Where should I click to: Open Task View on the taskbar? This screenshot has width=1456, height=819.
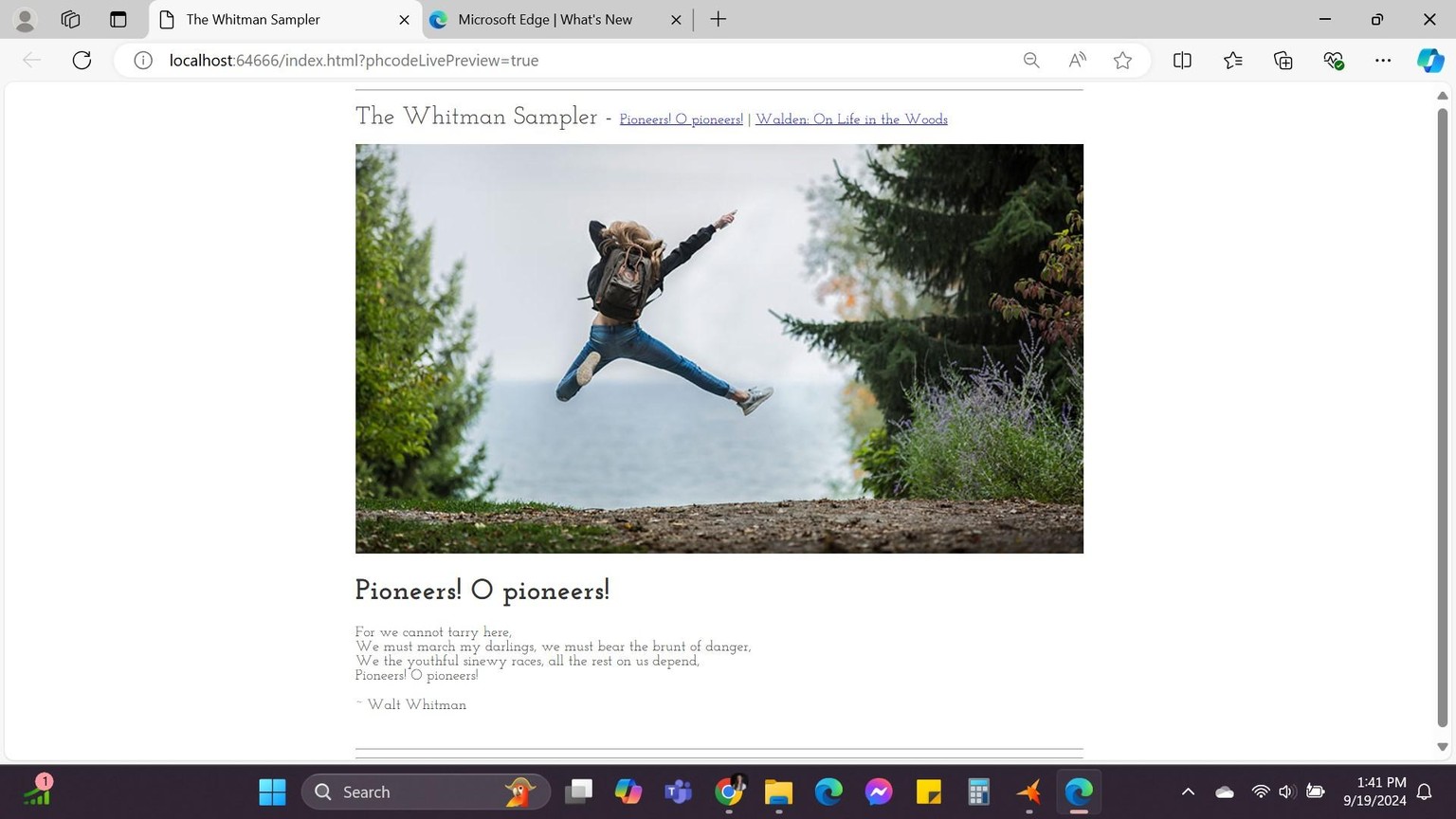pyautogui.click(x=578, y=792)
